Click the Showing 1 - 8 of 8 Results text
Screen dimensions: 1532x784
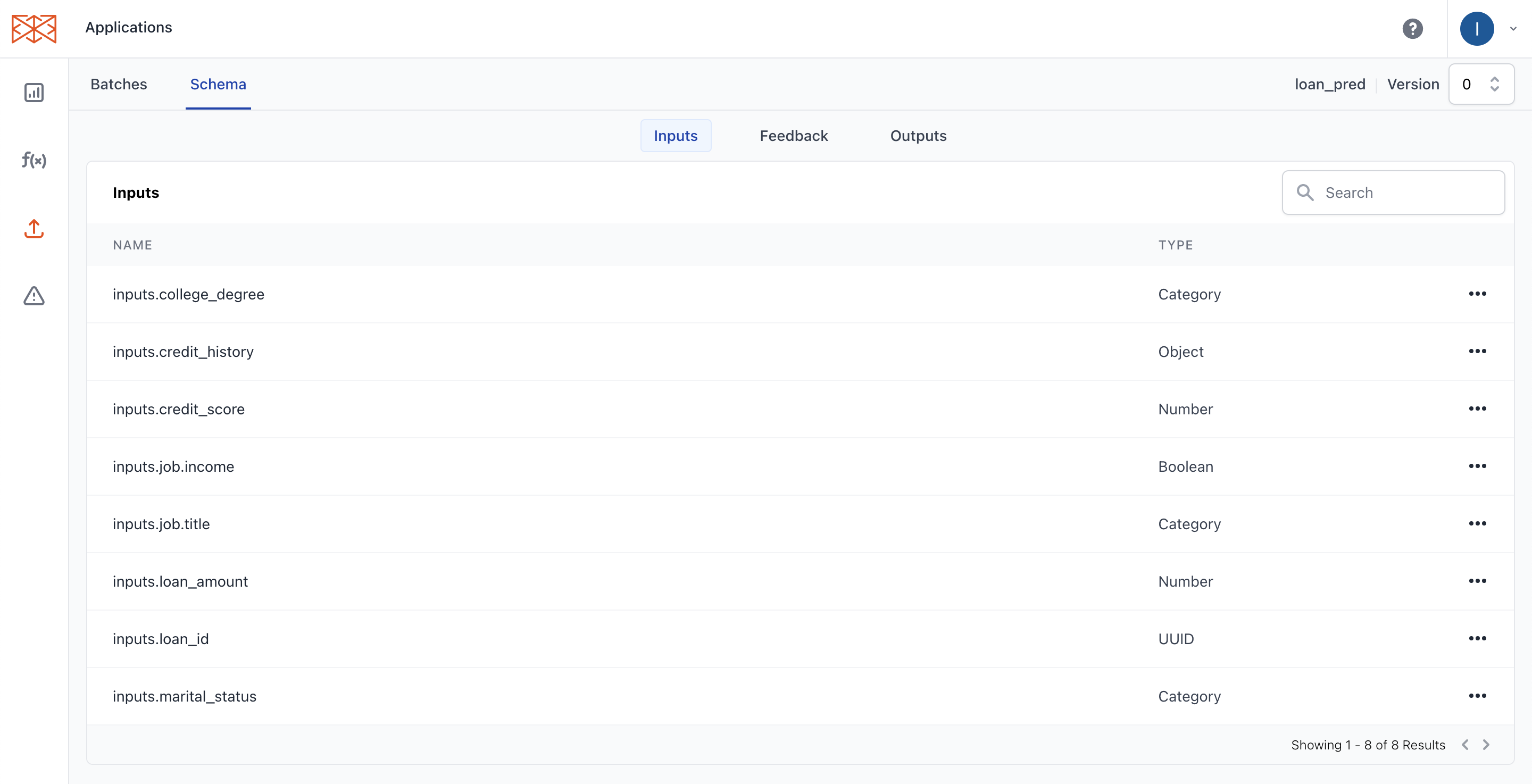click(1368, 745)
